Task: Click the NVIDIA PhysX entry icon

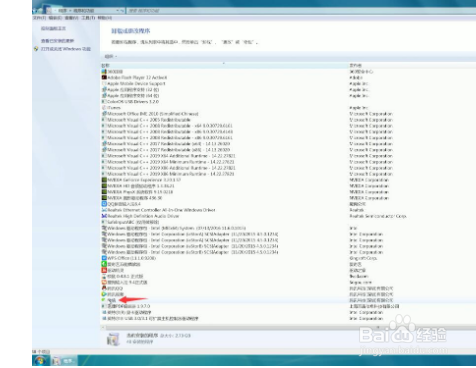Action: pos(104,192)
